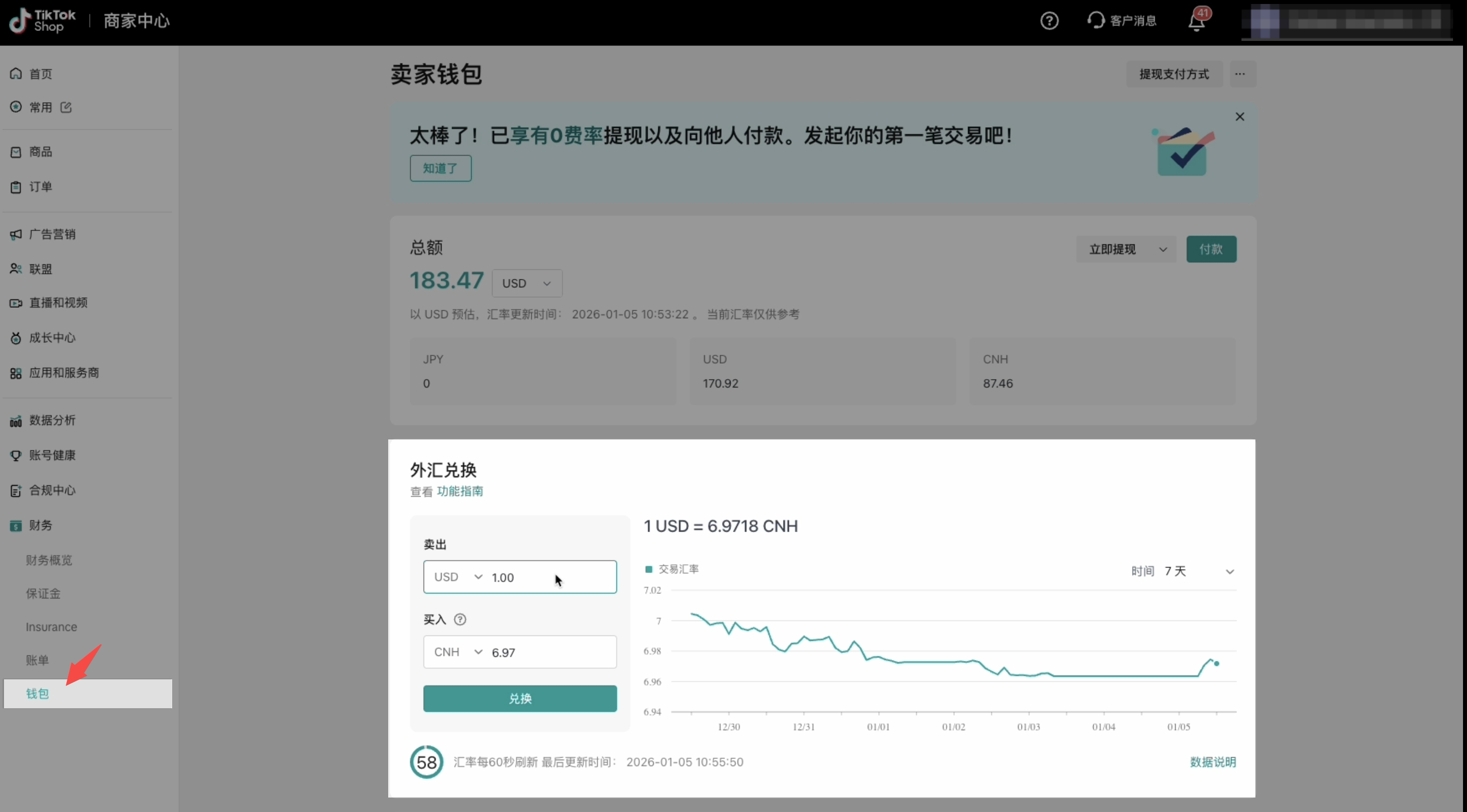Image resolution: width=1467 pixels, height=812 pixels.
Task: Go to 账单 in the finance menu
Action: 37,660
